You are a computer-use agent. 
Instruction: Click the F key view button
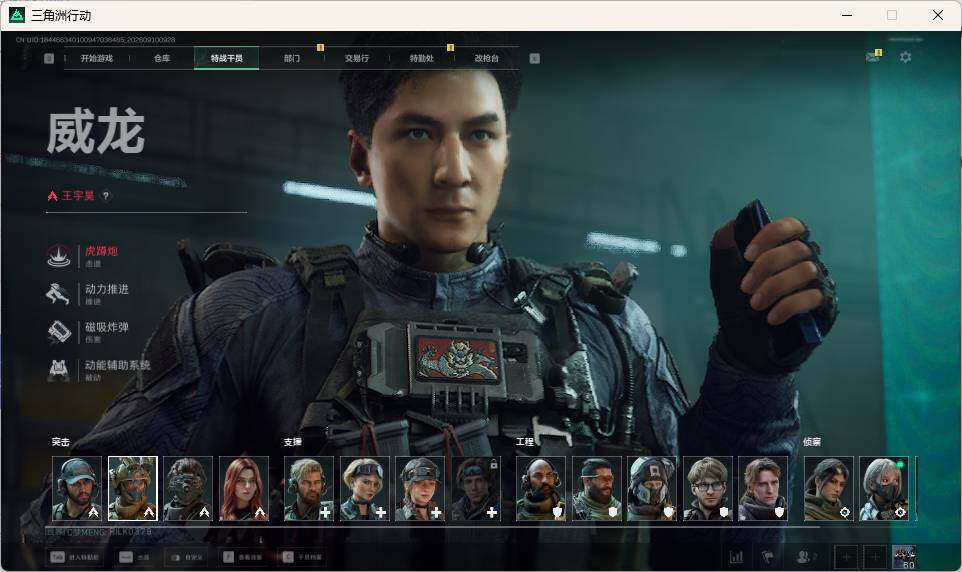click(x=242, y=557)
